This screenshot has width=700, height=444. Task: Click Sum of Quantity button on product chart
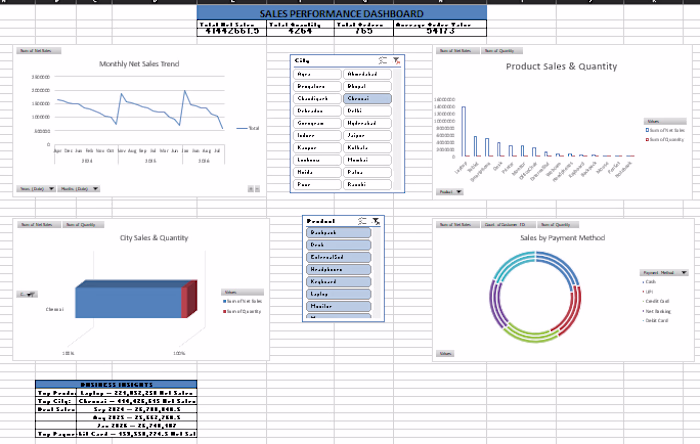click(x=501, y=51)
